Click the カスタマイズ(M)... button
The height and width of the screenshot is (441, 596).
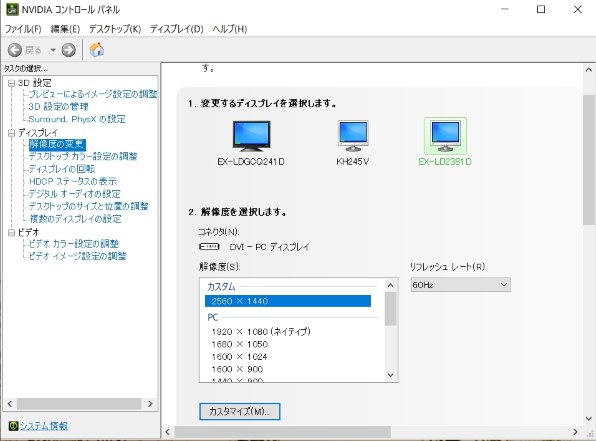click(239, 411)
